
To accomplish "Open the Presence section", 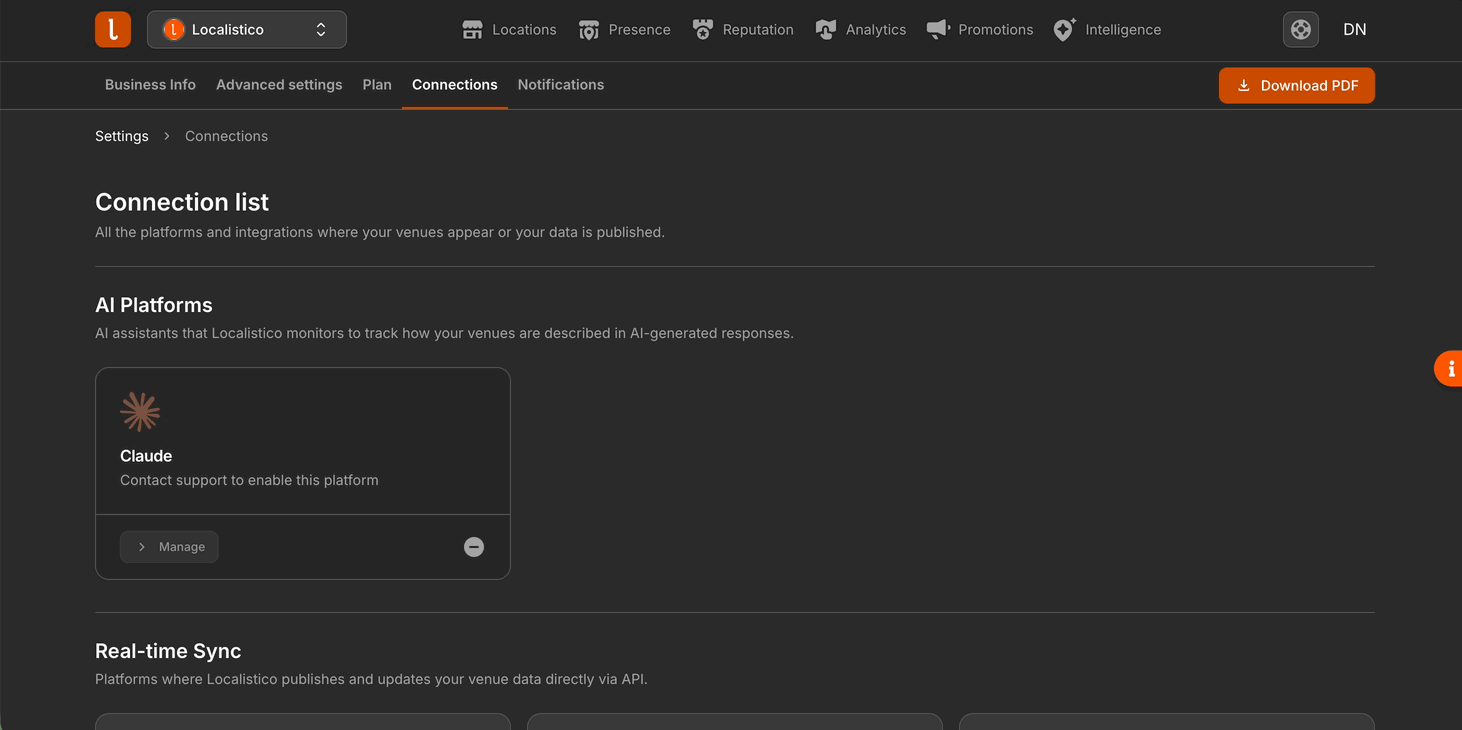I will click(625, 30).
